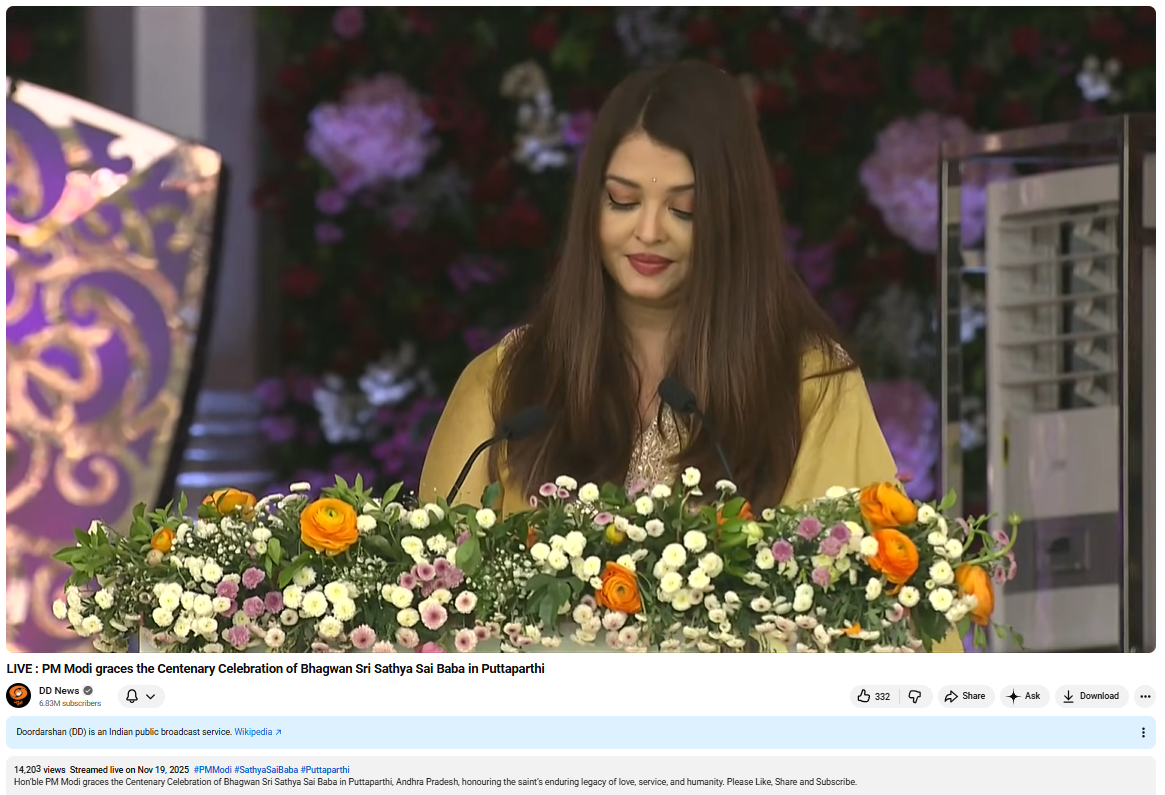
Task: Open the Wikipedia link about Doordarshan
Action: click(257, 732)
